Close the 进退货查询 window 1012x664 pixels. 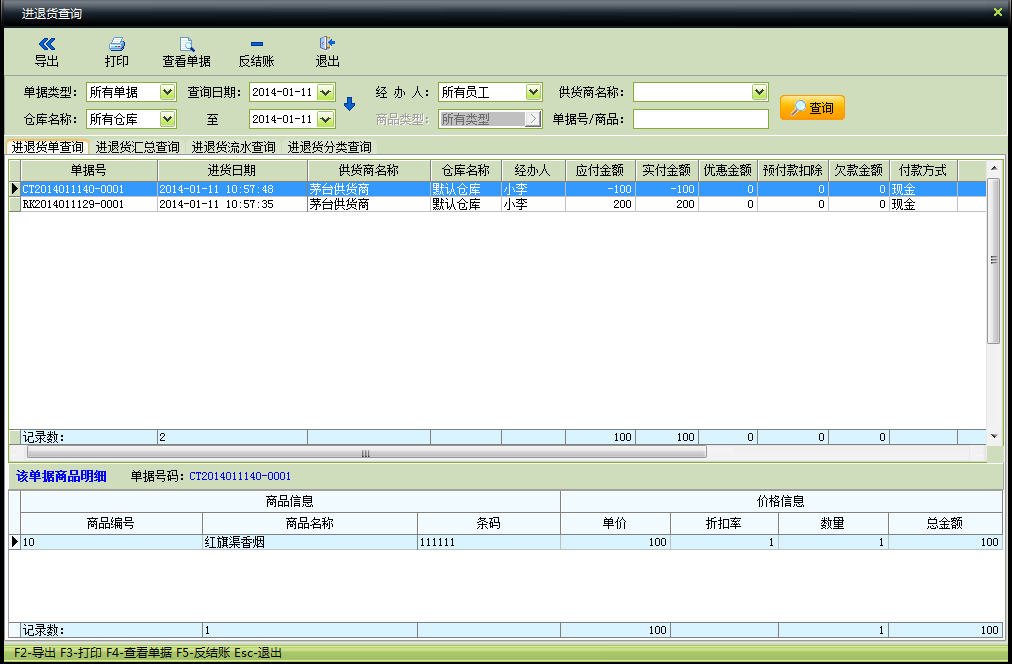pos(997,12)
